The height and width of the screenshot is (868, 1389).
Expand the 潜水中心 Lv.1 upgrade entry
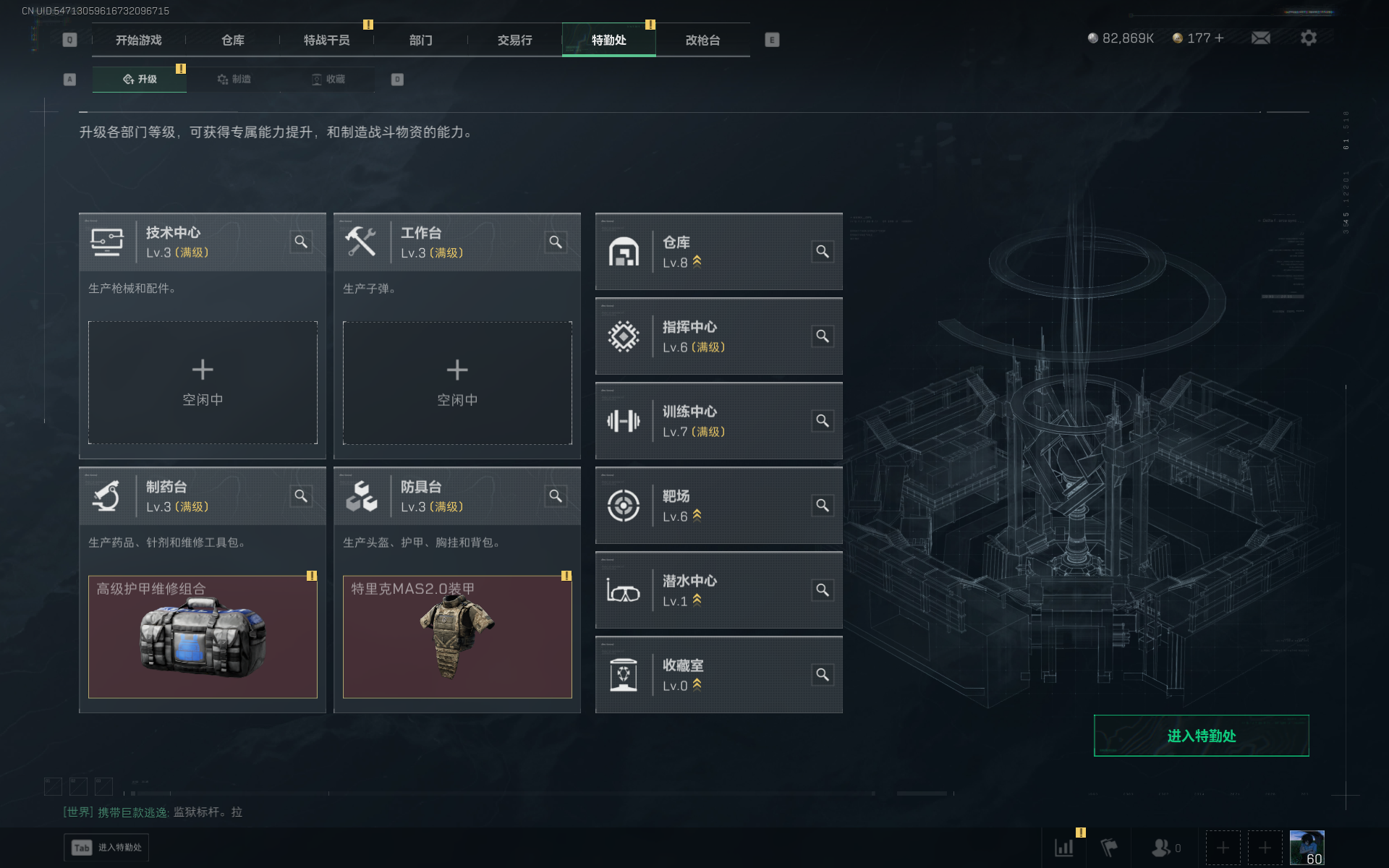(718, 590)
